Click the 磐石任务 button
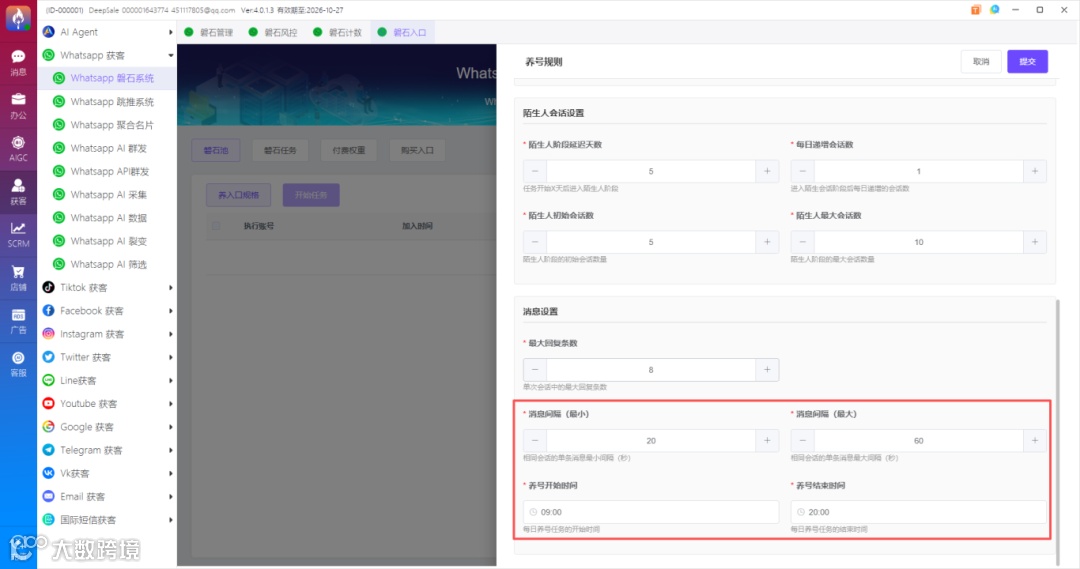The width and height of the screenshot is (1080, 569). 280,150
